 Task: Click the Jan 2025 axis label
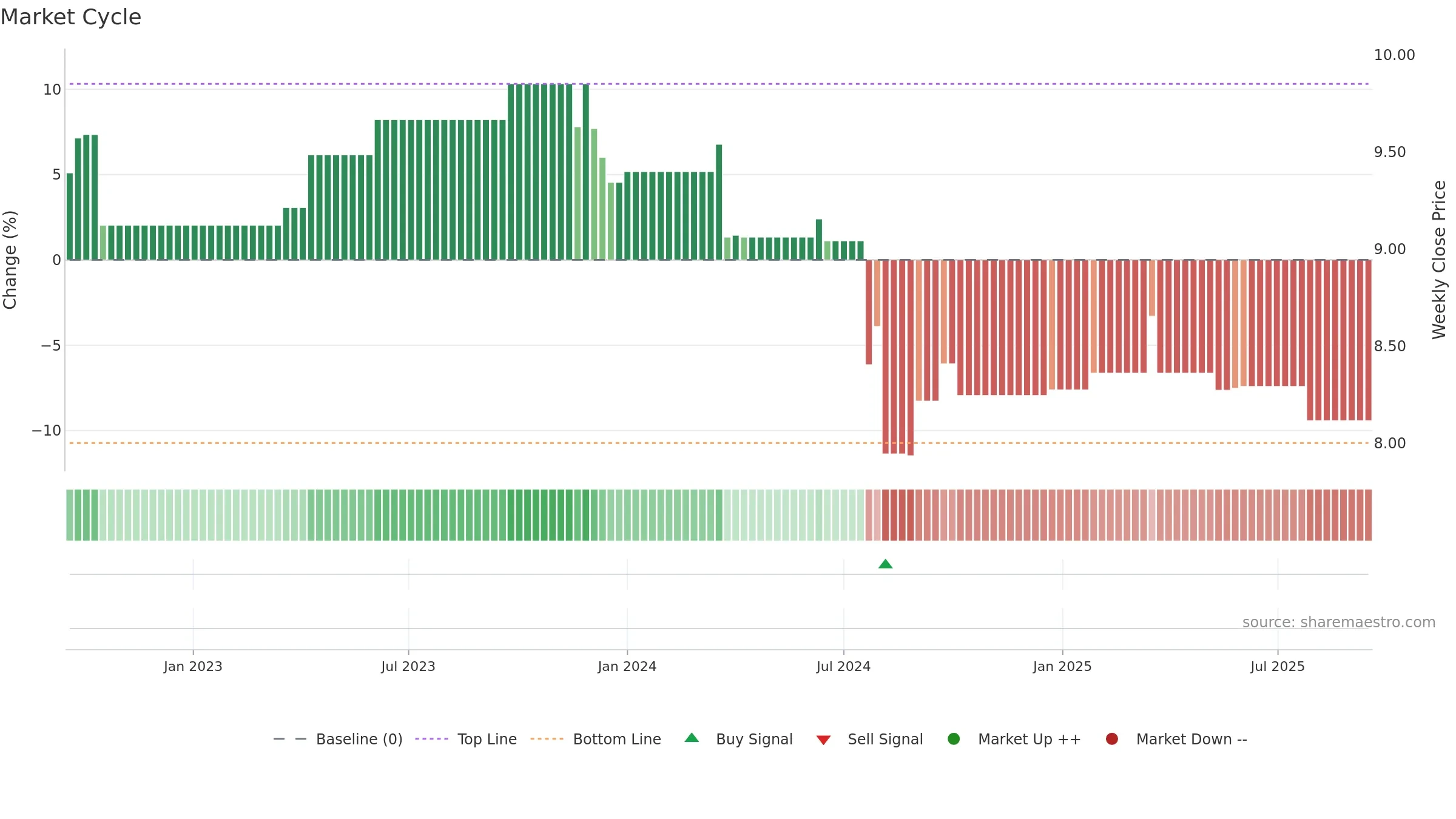coord(1062,667)
